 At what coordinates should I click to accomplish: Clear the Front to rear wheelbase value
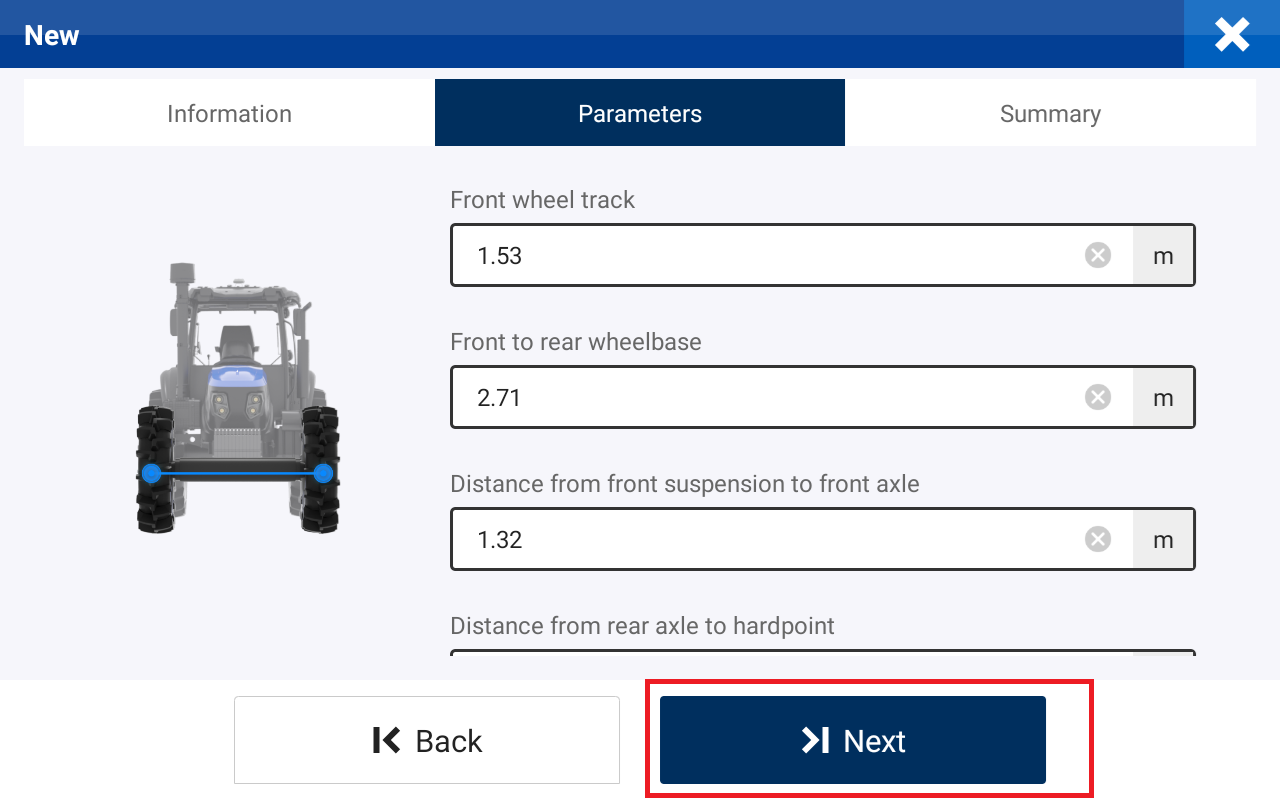1098,398
